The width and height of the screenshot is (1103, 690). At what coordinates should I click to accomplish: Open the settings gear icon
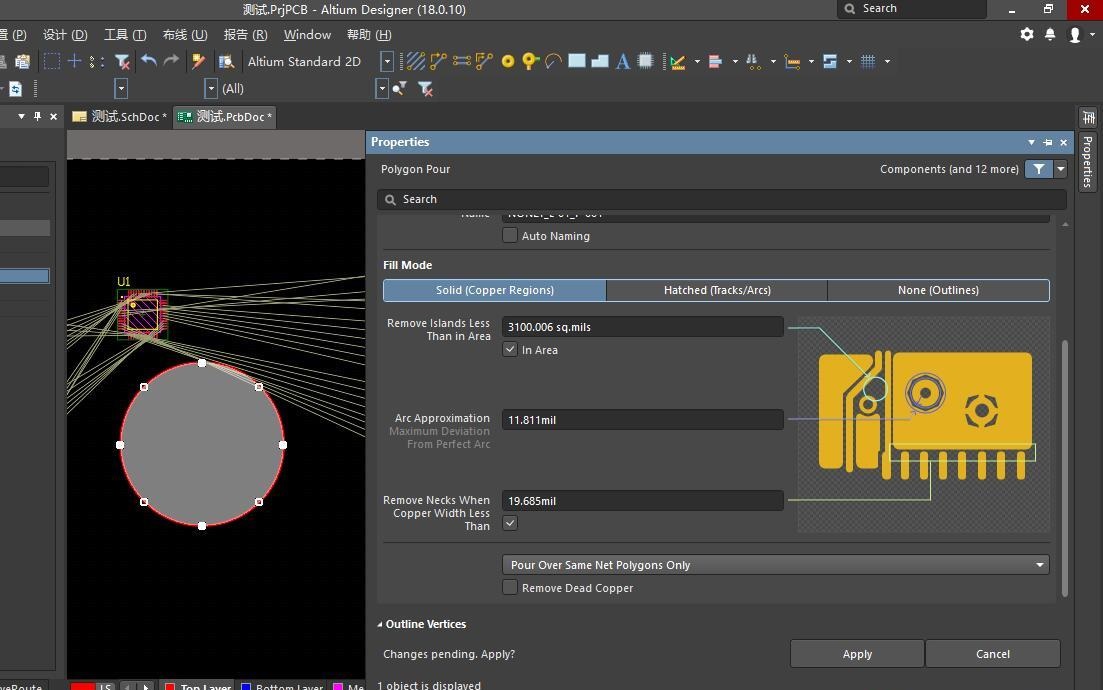pyautogui.click(x=1027, y=34)
